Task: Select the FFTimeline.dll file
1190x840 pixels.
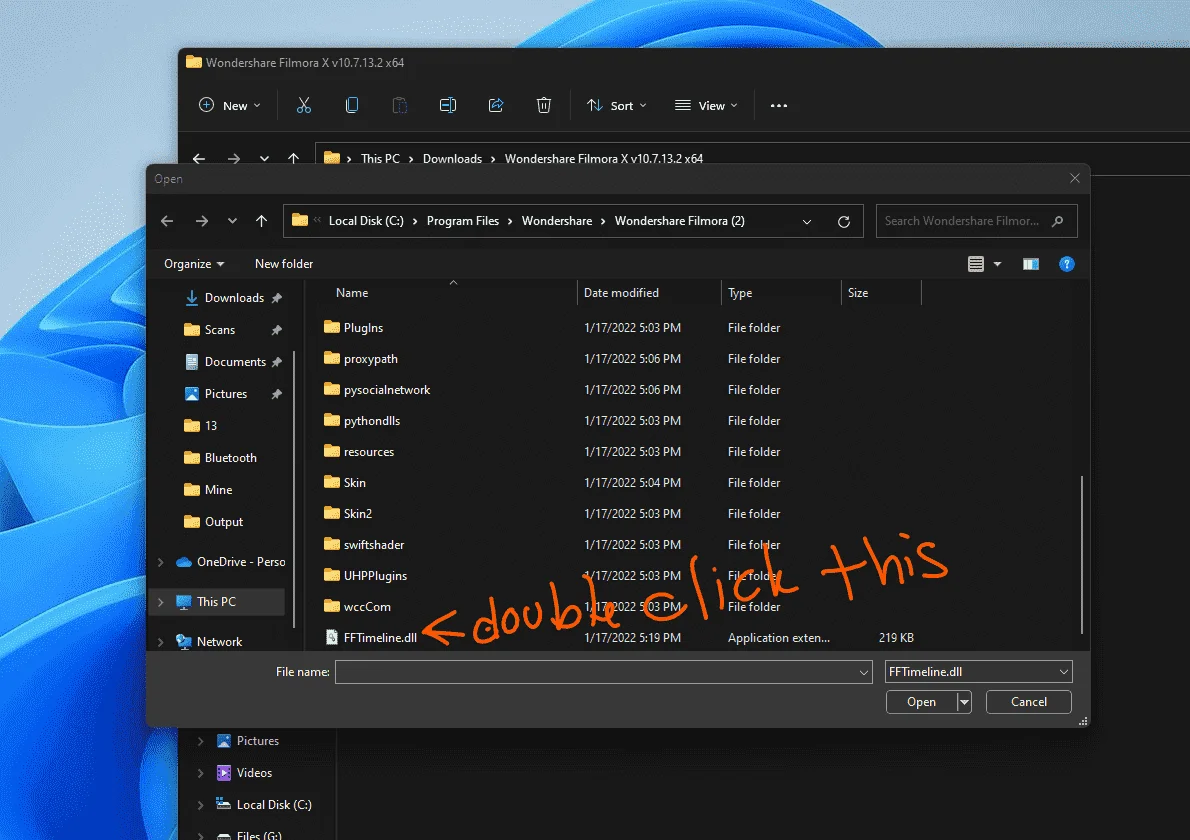Action: [x=380, y=637]
